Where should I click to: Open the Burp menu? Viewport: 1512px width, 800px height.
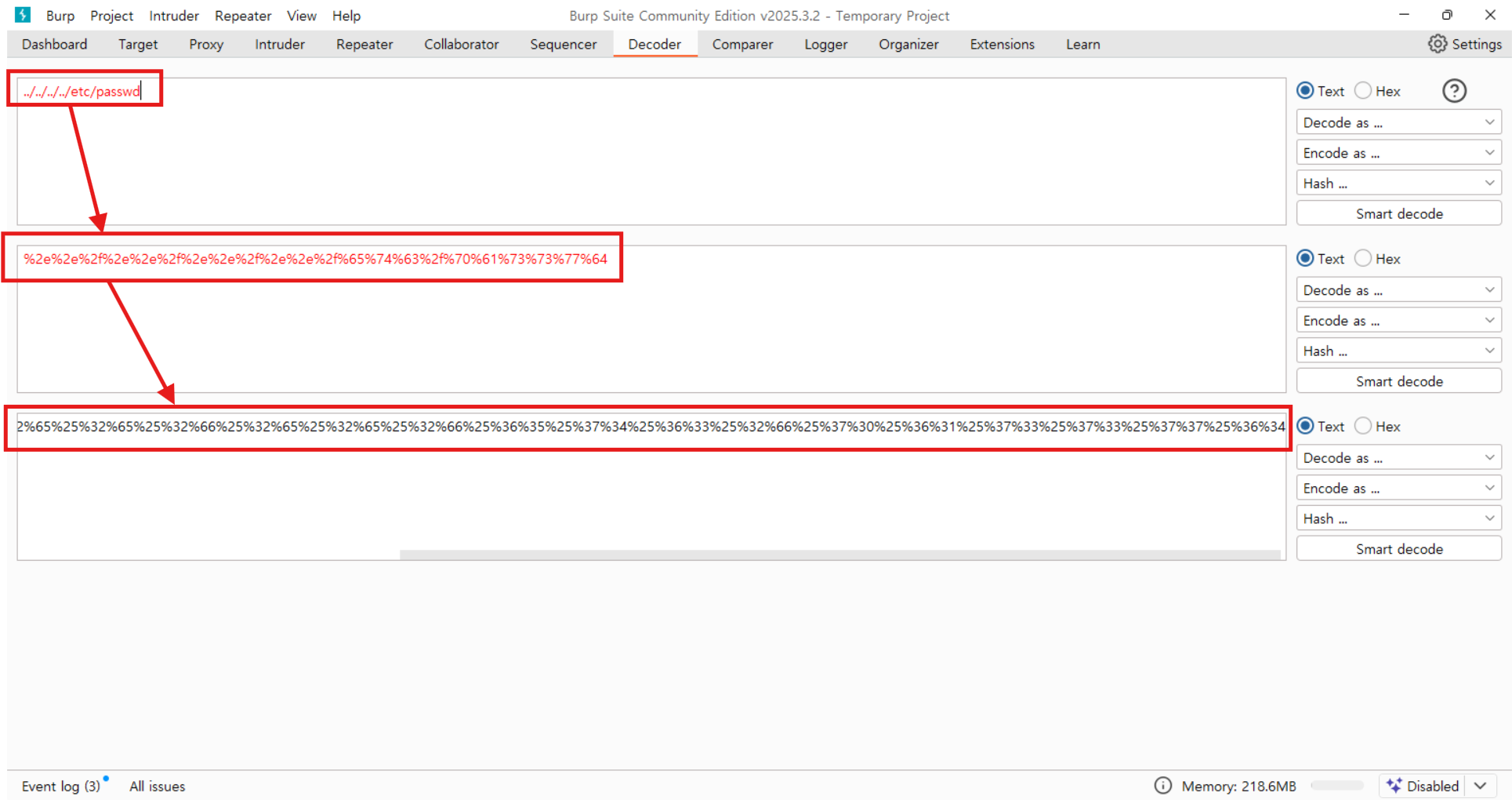click(60, 16)
